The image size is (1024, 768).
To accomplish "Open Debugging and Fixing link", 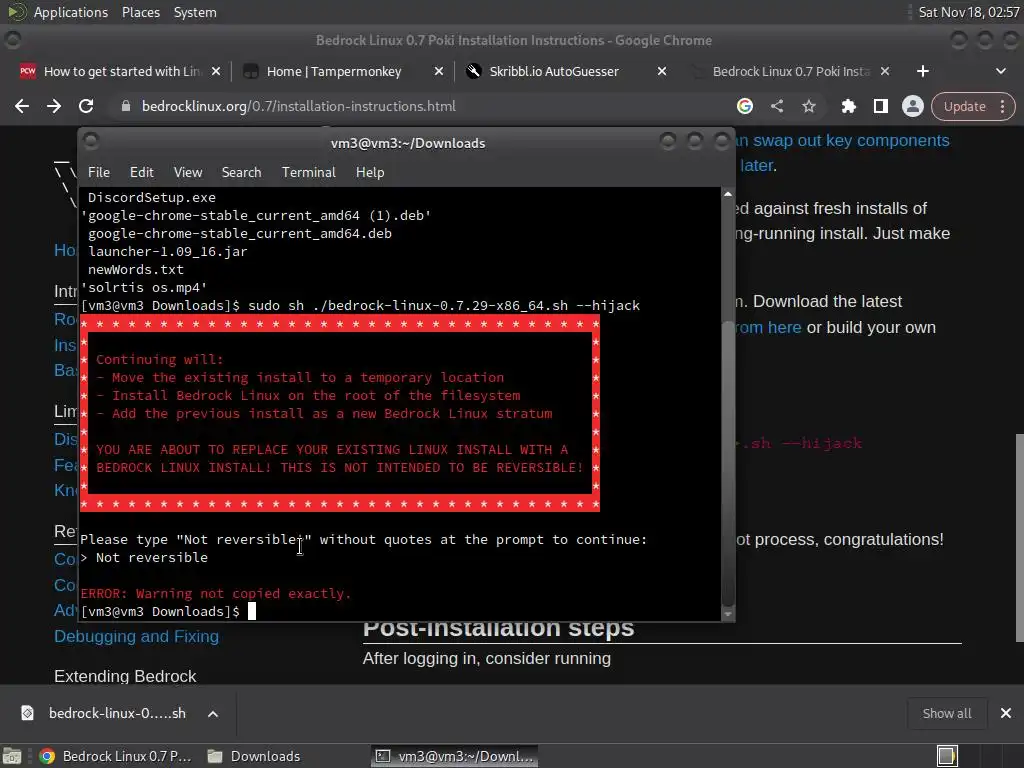I will (x=136, y=636).
